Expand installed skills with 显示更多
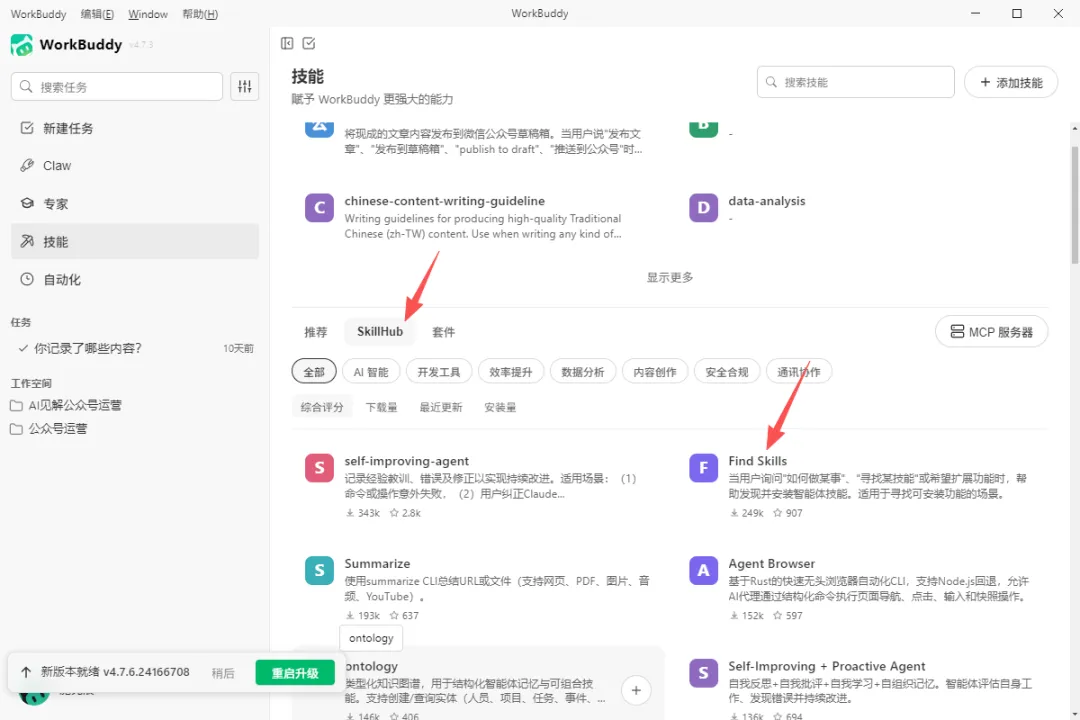1080x720 pixels. point(670,278)
